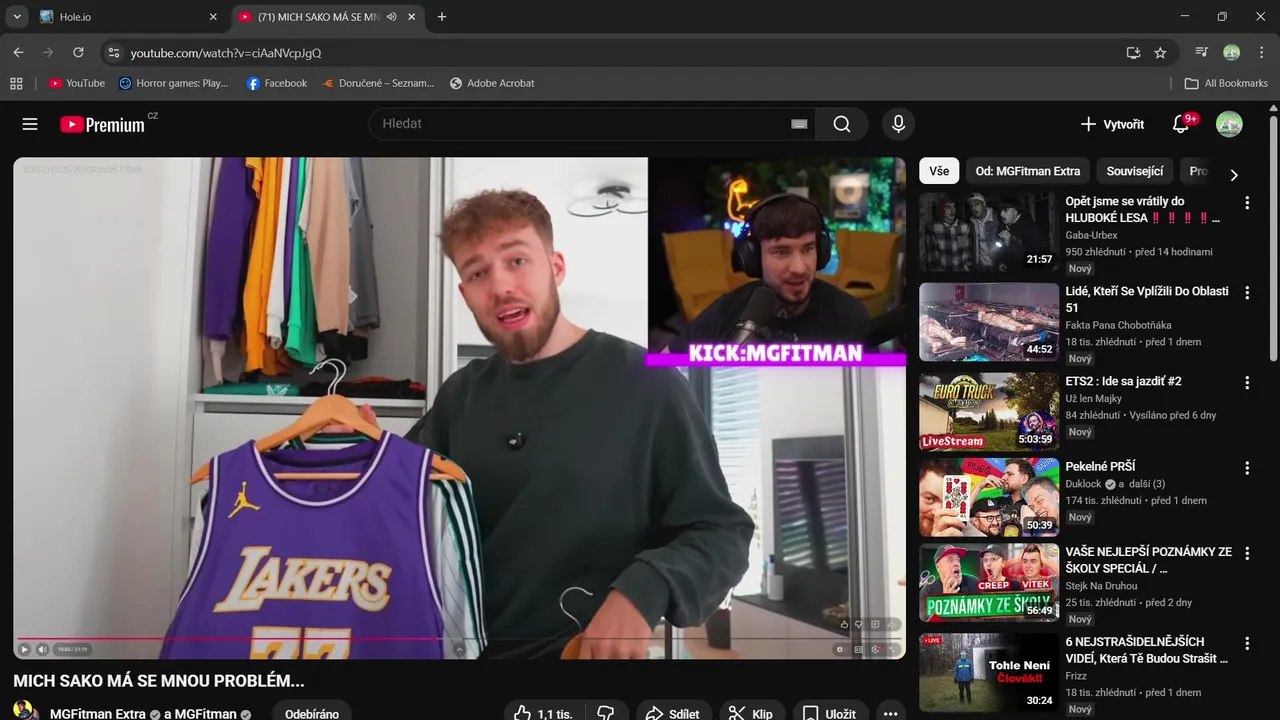Click the page vertical scrollbar
The height and width of the screenshot is (720, 1280).
pos(1273,236)
